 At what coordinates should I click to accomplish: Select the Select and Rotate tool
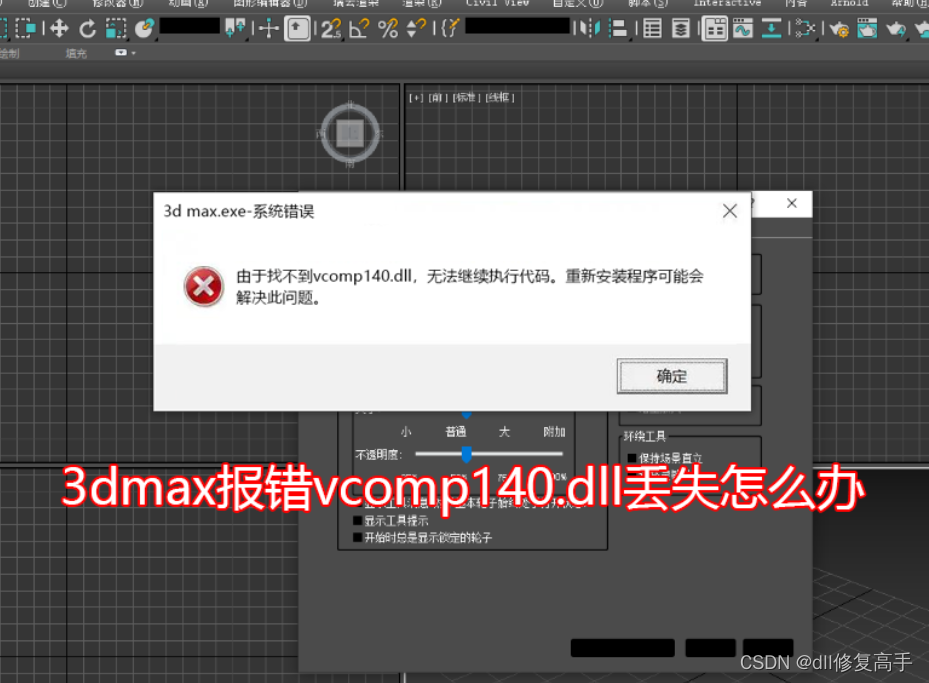pyautogui.click(x=88, y=28)
